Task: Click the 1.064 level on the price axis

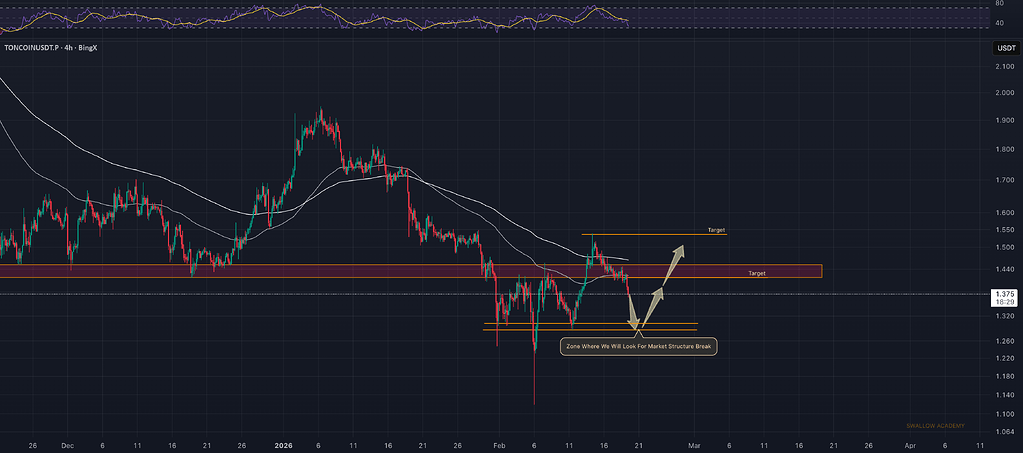Action: pos(1005,431)
